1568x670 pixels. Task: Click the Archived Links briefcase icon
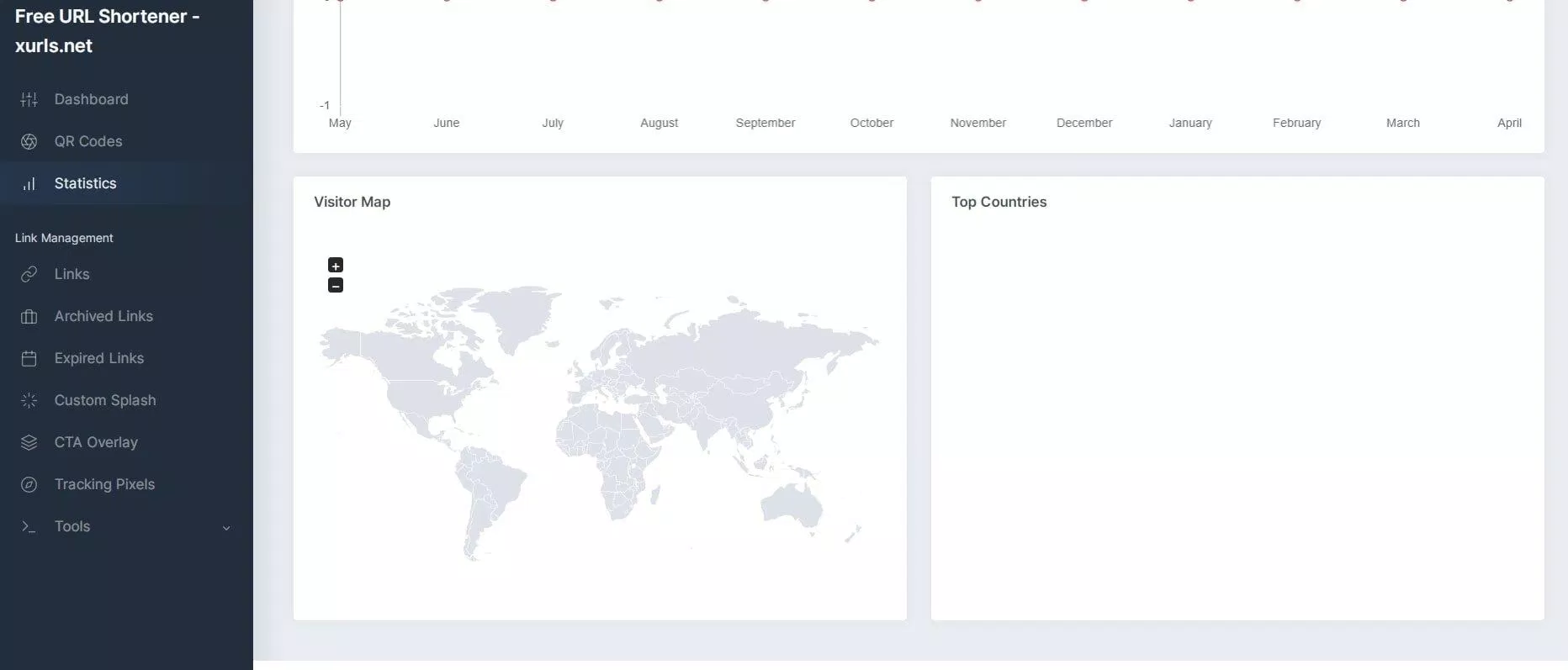[29, 316]
